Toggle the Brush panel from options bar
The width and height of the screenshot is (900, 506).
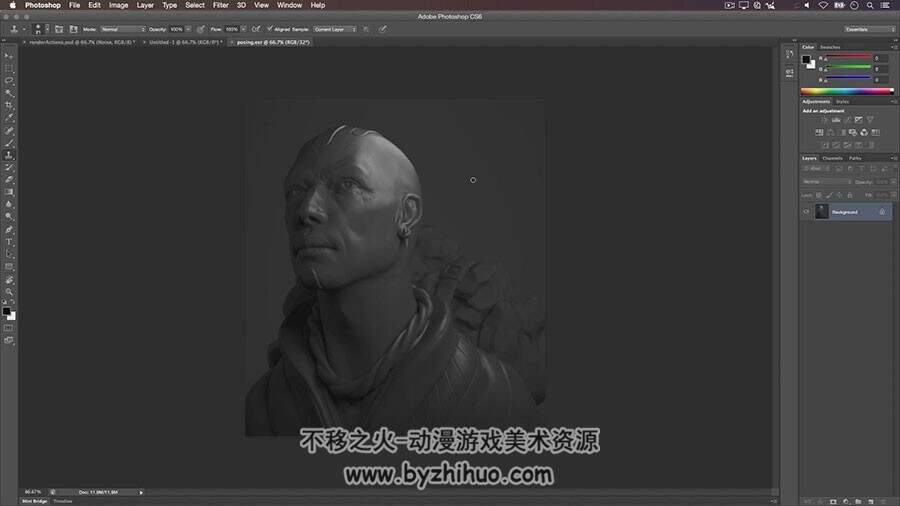(59, 29)
